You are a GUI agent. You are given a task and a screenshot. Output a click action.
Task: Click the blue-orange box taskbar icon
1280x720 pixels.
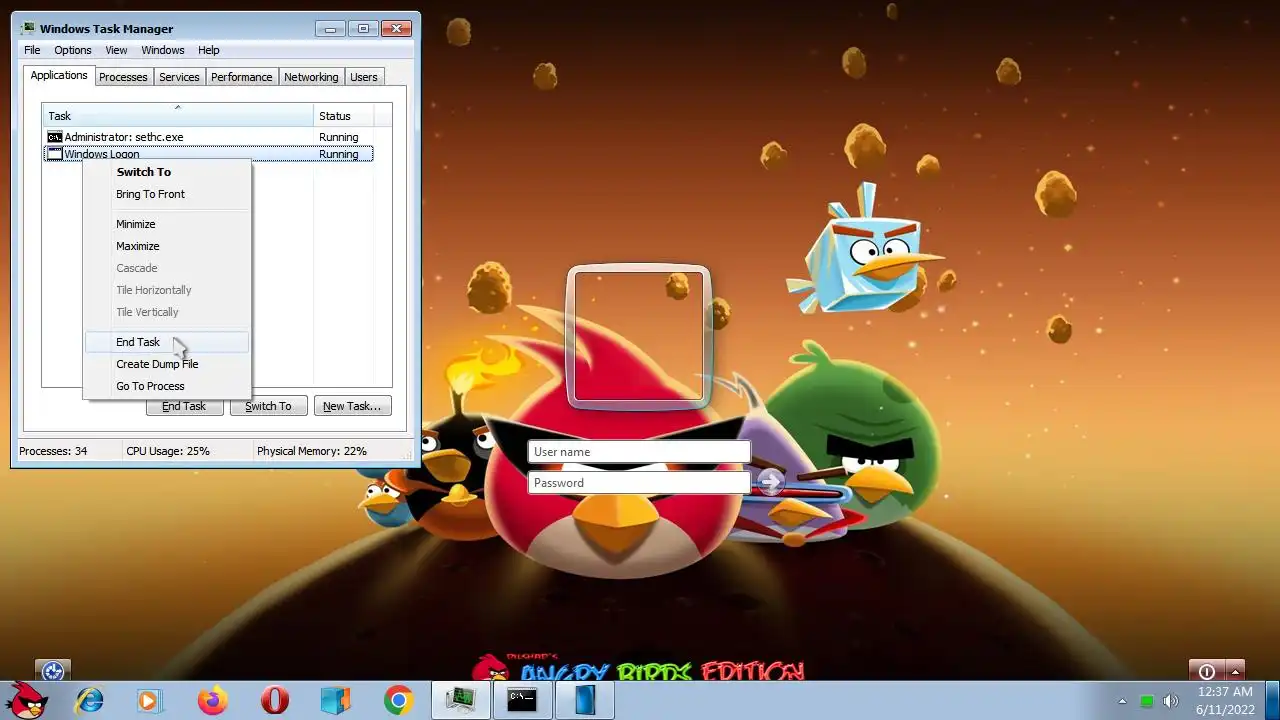[337, 701]
